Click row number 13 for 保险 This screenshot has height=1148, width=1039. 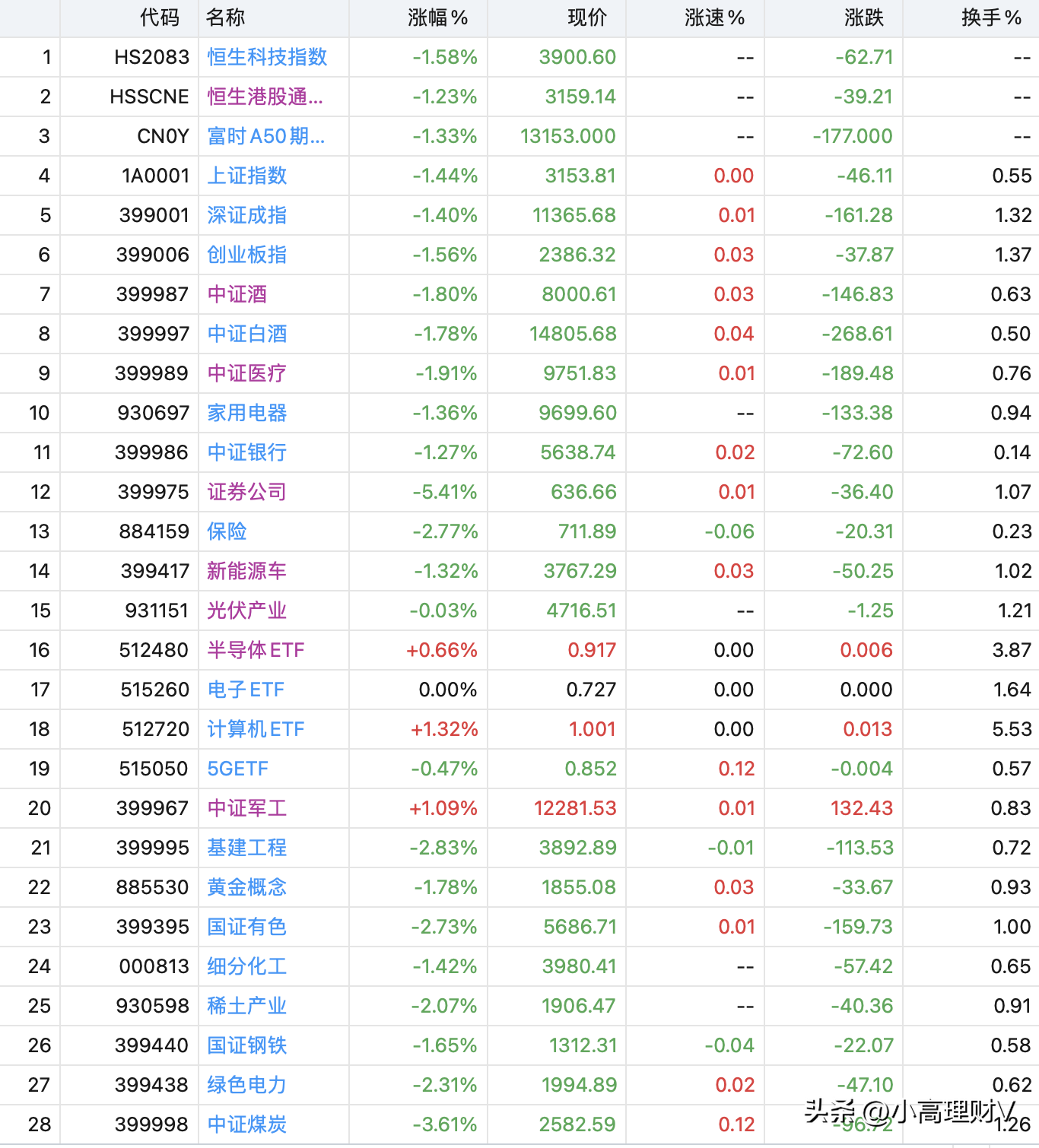coord(40,531)
